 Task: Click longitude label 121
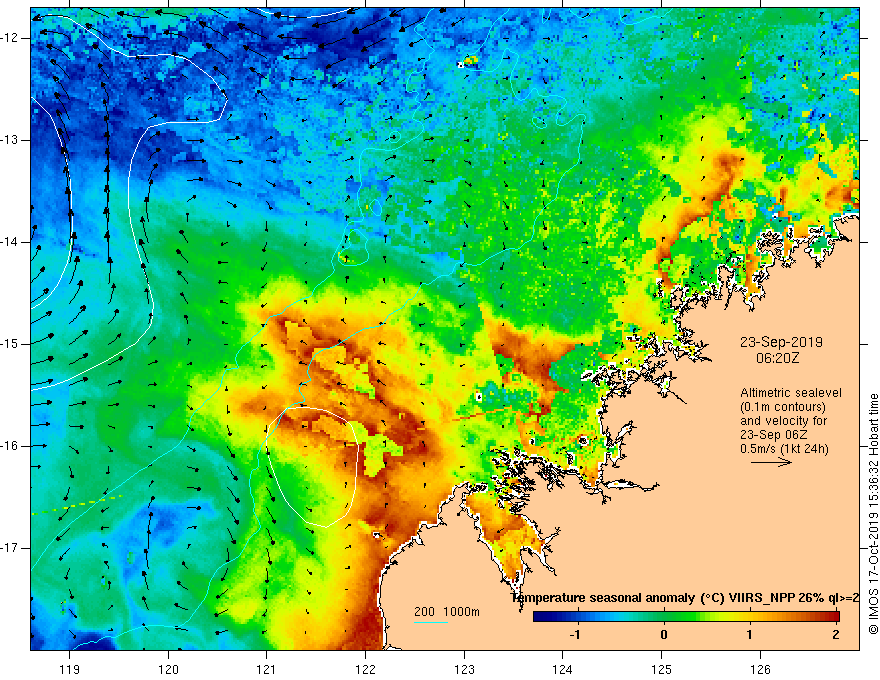point(267,669)
